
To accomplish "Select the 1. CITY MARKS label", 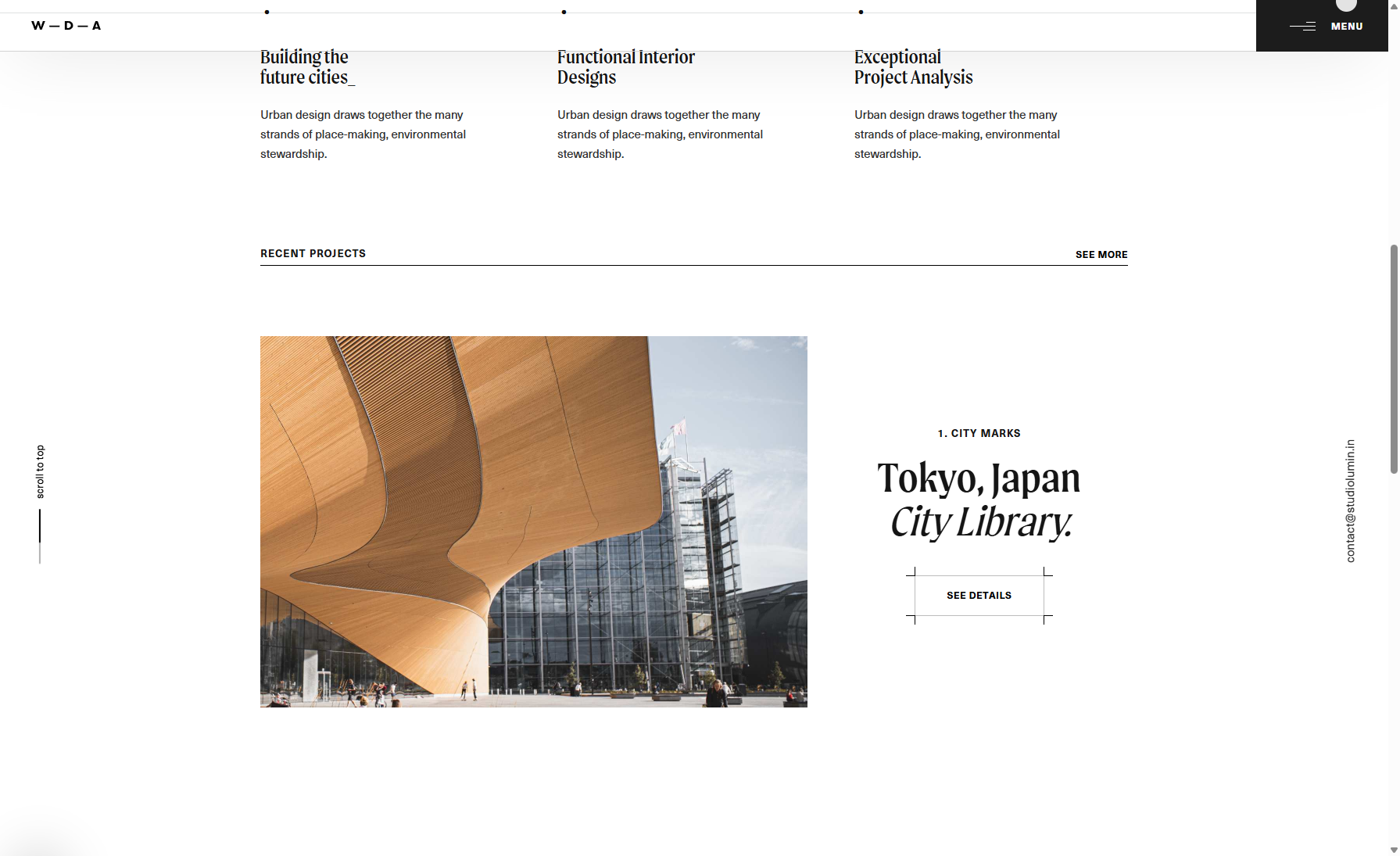I will 979,433.
